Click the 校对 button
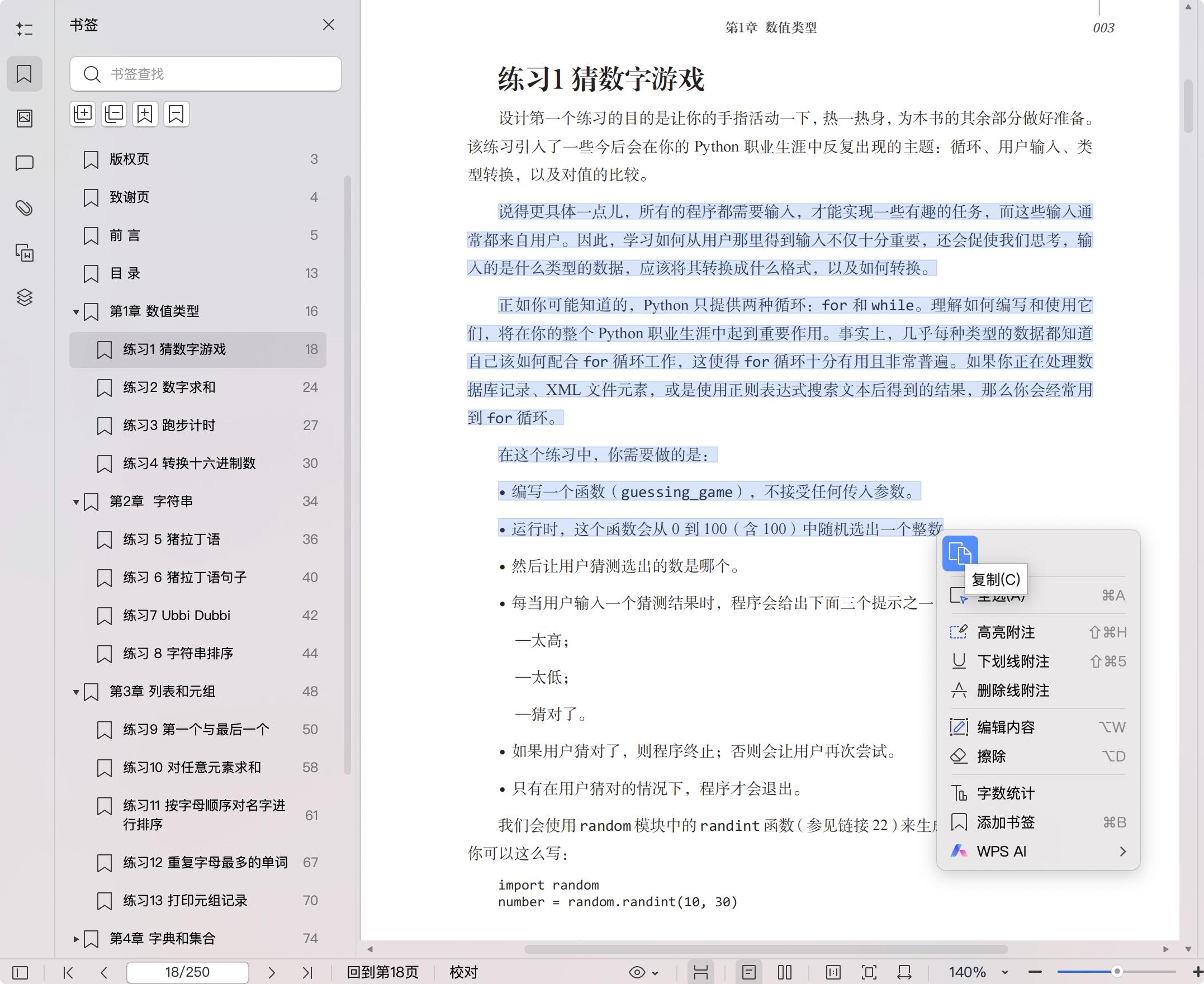The width and height of the screenshot is (1204, 984). (x=463, y=972)
